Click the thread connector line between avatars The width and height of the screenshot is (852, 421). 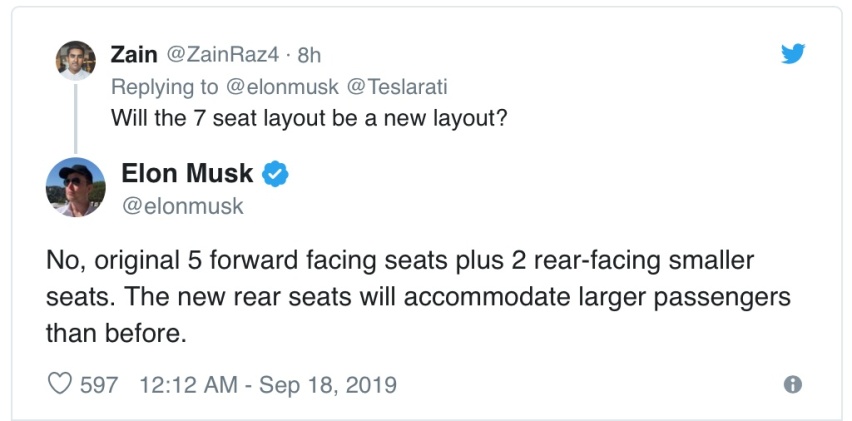point(76,118)
